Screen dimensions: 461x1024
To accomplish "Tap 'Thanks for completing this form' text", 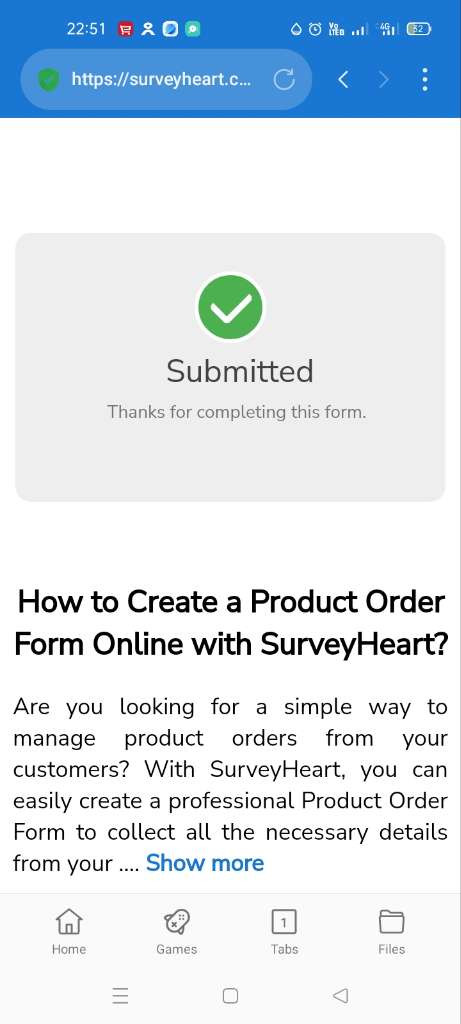I will point(236,412).
